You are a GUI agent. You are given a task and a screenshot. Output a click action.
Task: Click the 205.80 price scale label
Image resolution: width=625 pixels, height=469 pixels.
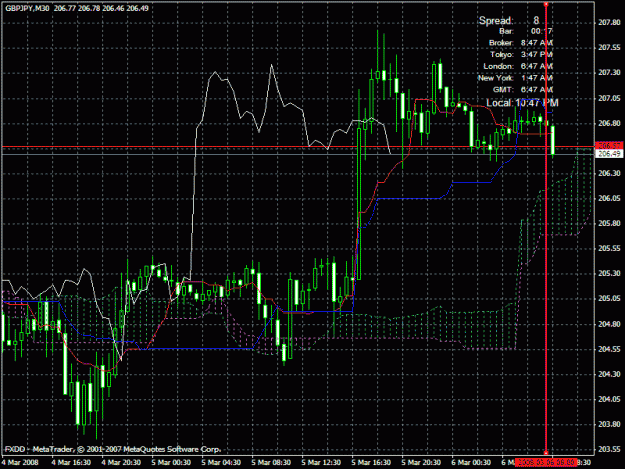(609, 224)
